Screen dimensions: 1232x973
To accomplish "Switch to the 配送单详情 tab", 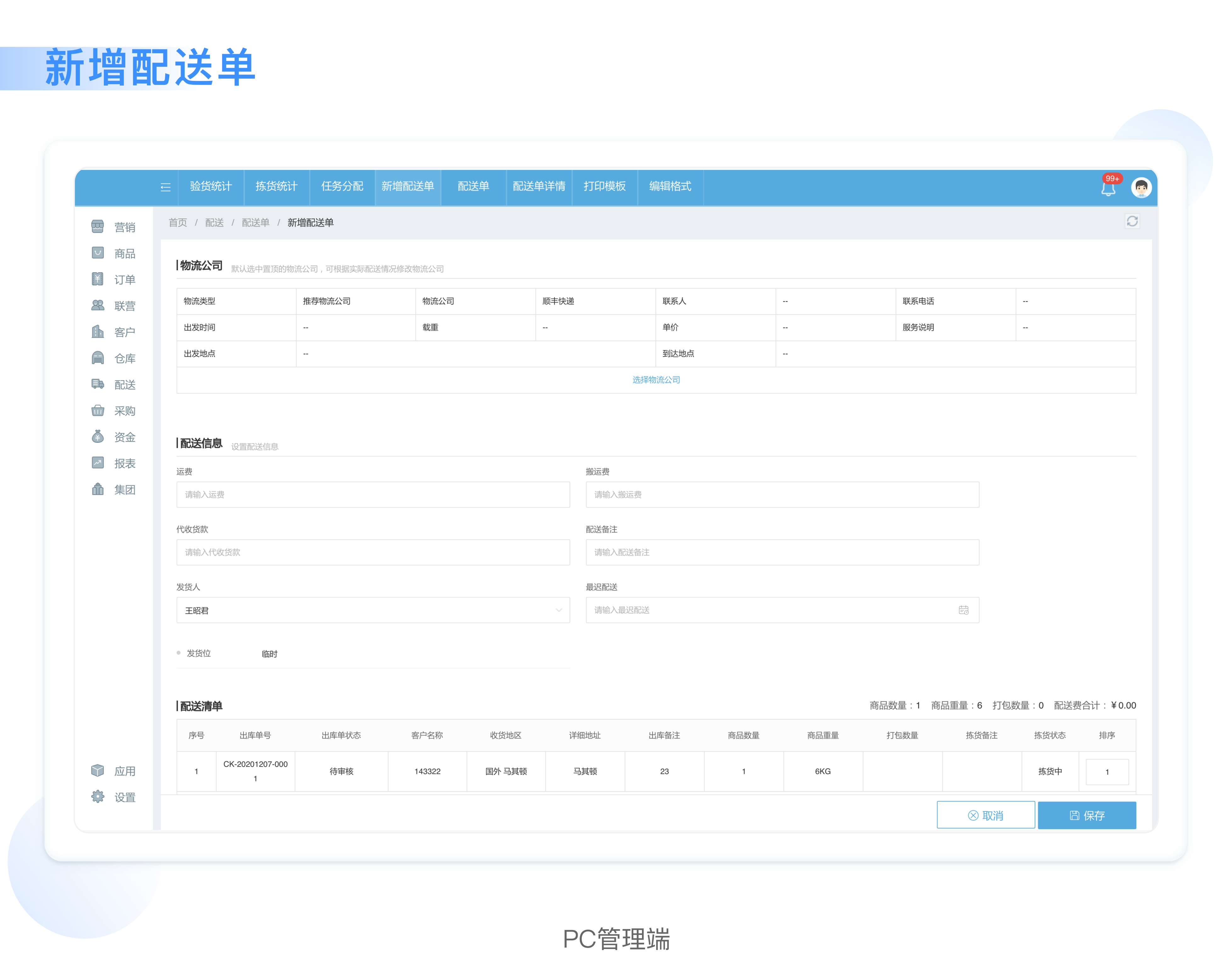I will 538,186.
